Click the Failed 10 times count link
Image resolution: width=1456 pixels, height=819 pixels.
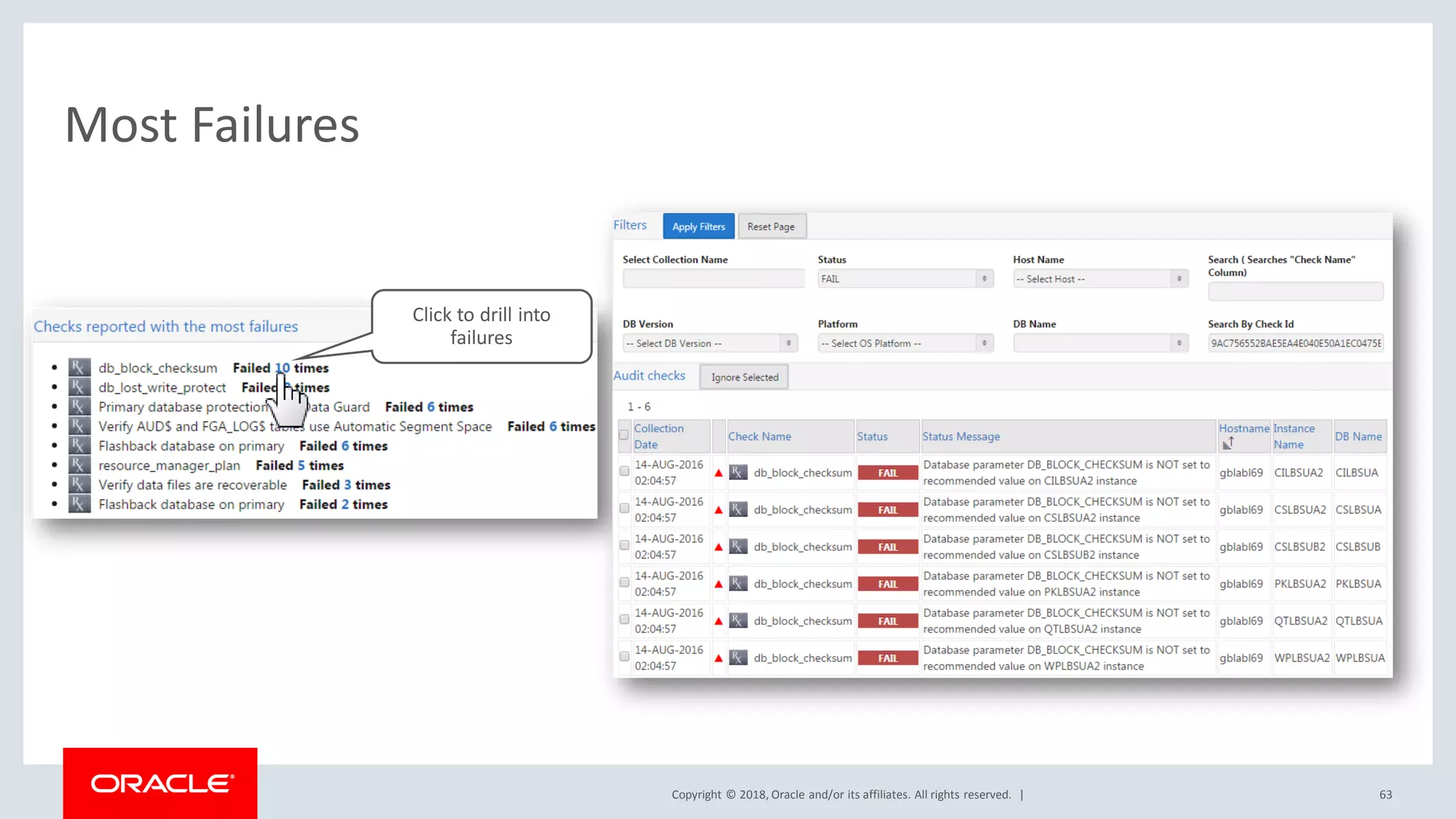282,368
